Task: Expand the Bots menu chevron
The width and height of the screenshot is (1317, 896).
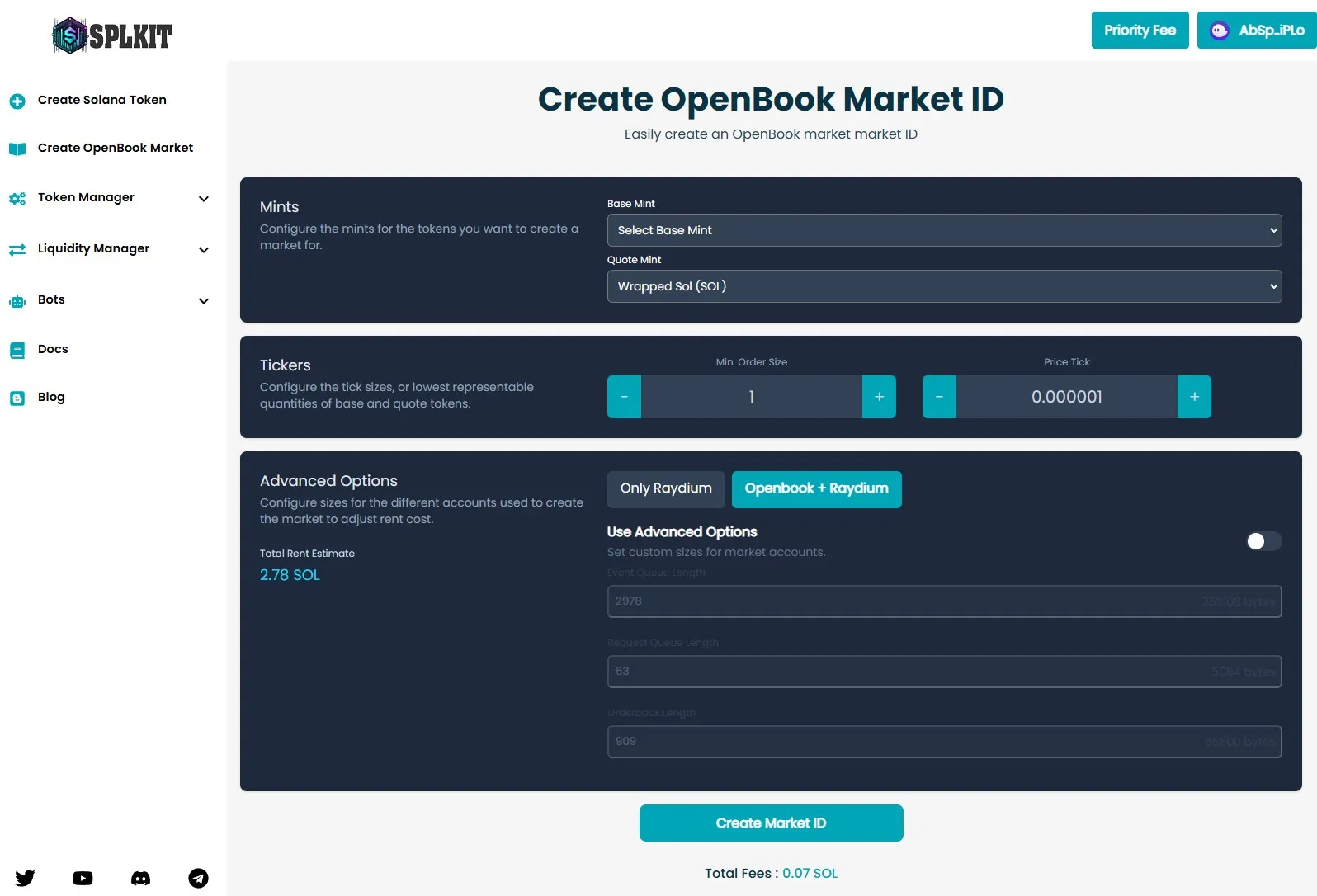Action: point(204,301)
